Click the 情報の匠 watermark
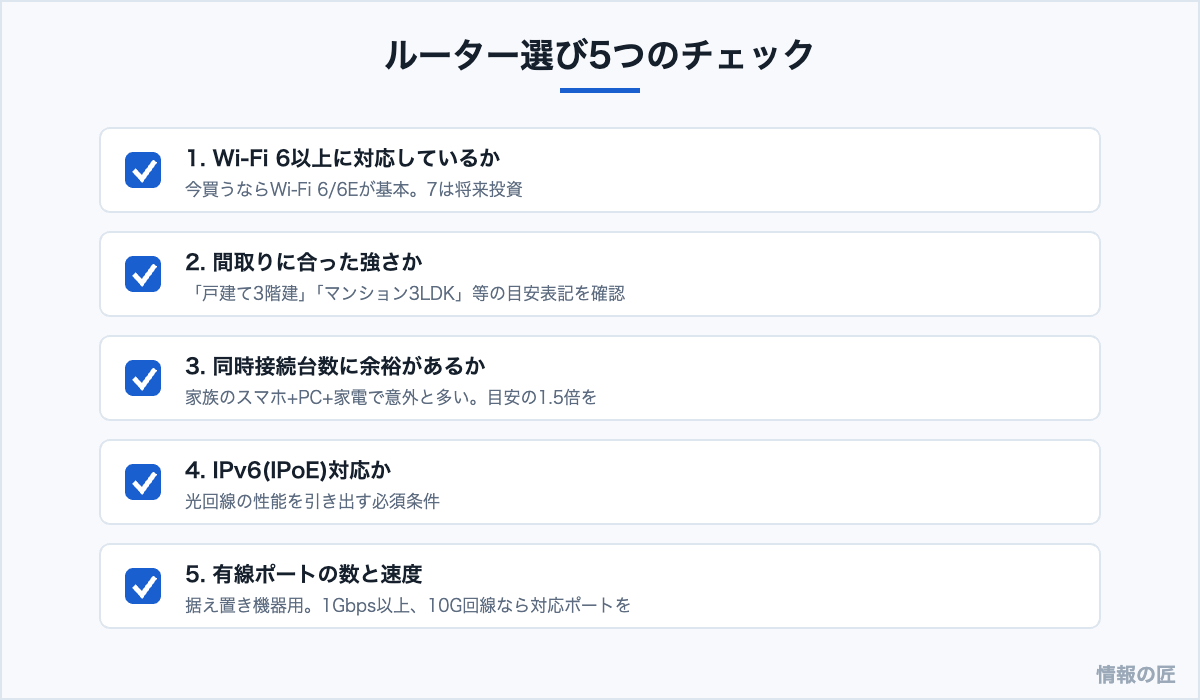 1135,673
